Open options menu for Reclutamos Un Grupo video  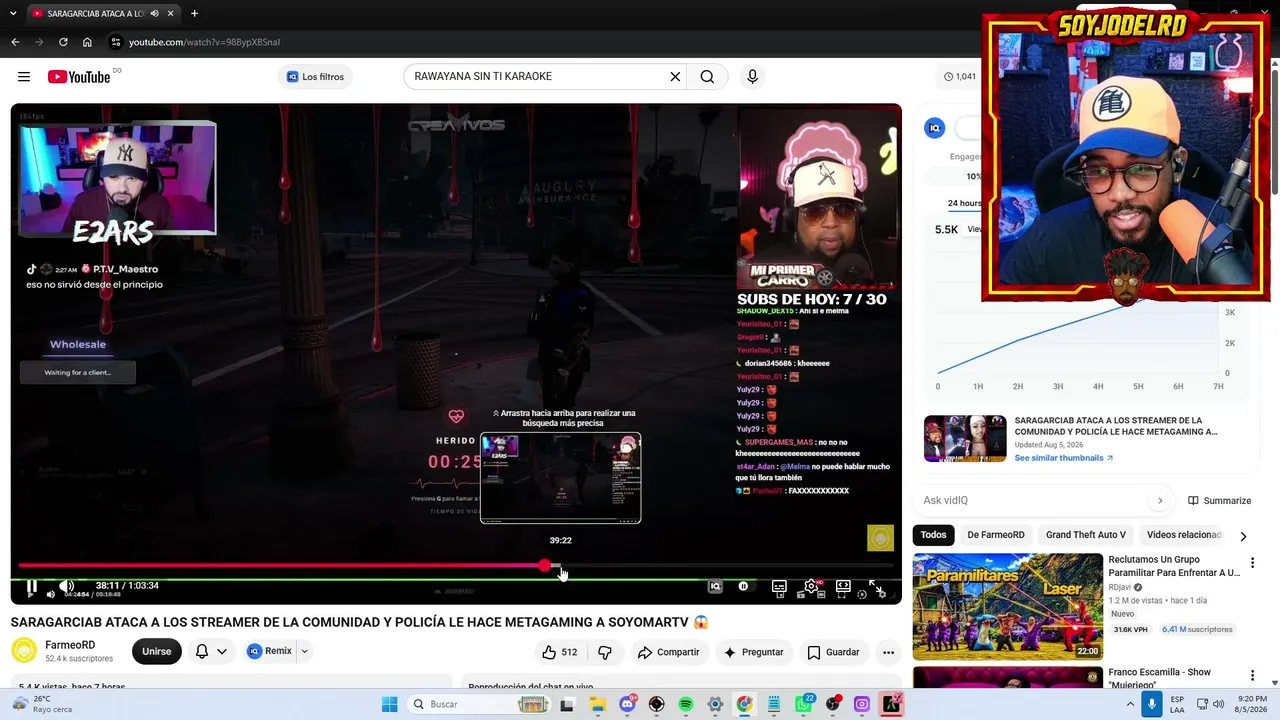pyautogui.click(x=1252, y=563)
